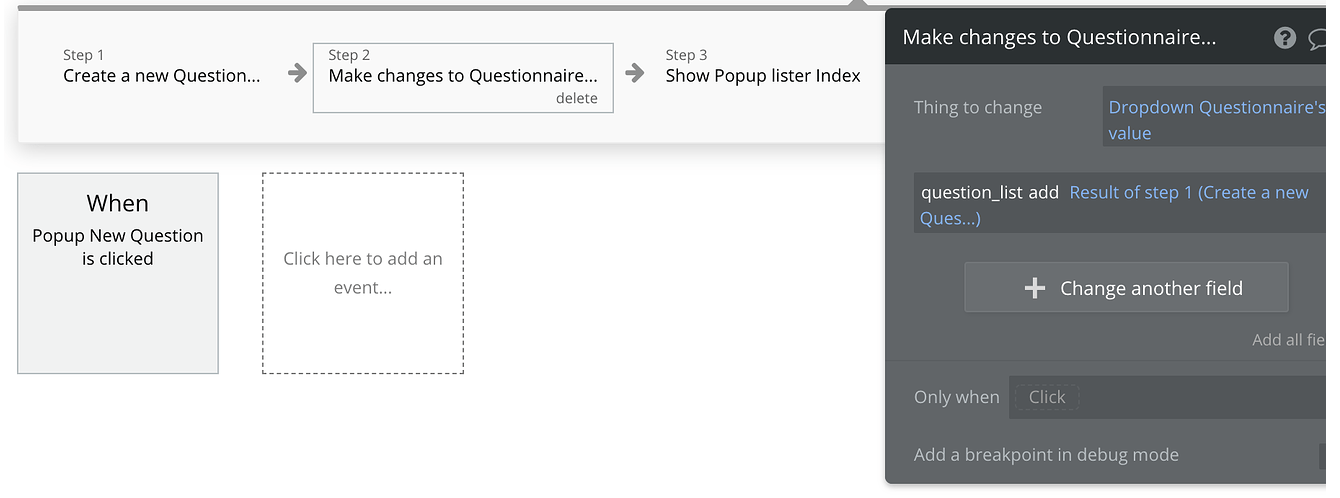This screenshot has width=1340, height=498.
Task: Select Step 2 Make changes to Questionnaire
Action: point(462,75)
